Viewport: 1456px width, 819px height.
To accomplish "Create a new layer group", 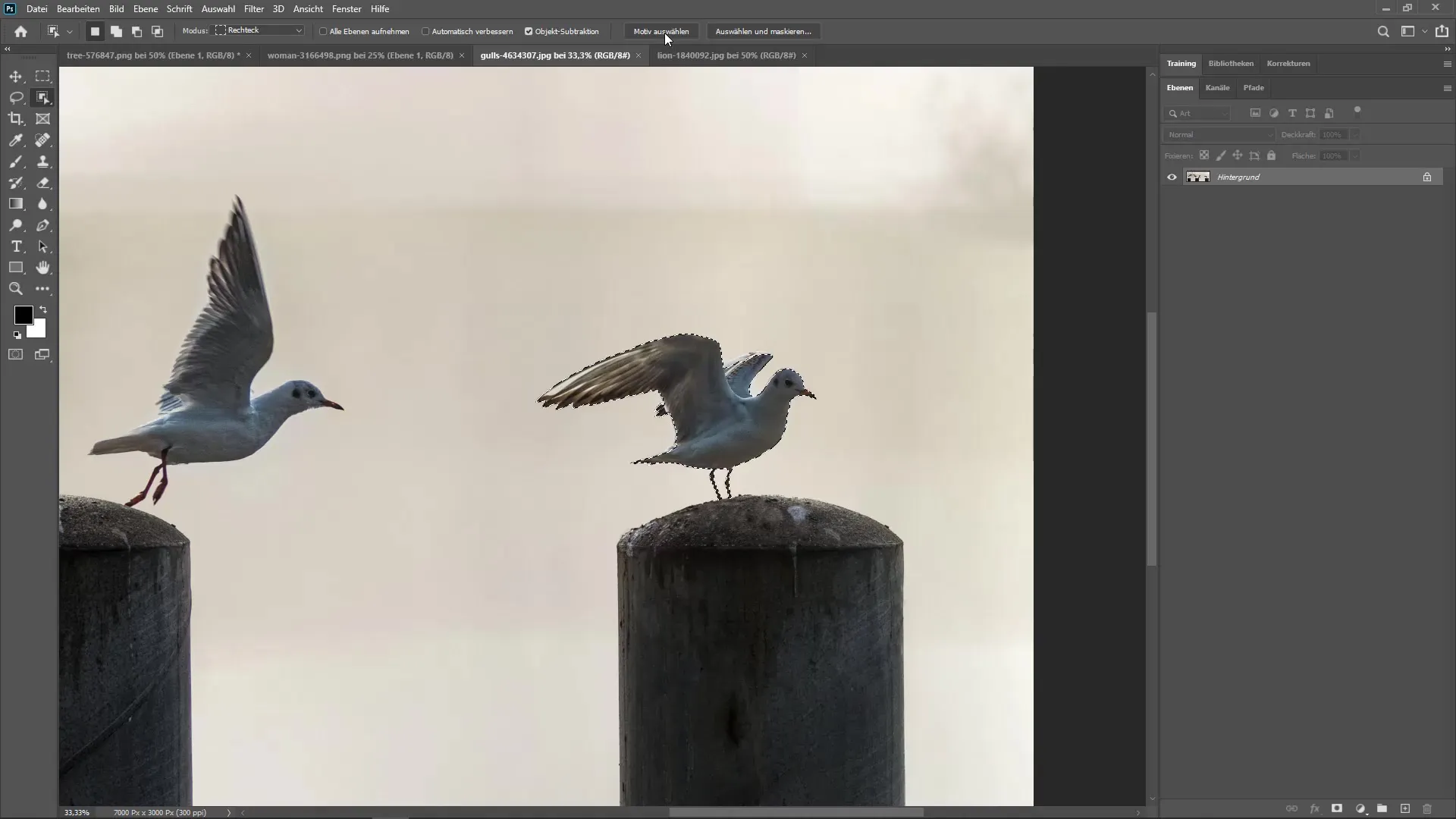I will click(1382, 808).
